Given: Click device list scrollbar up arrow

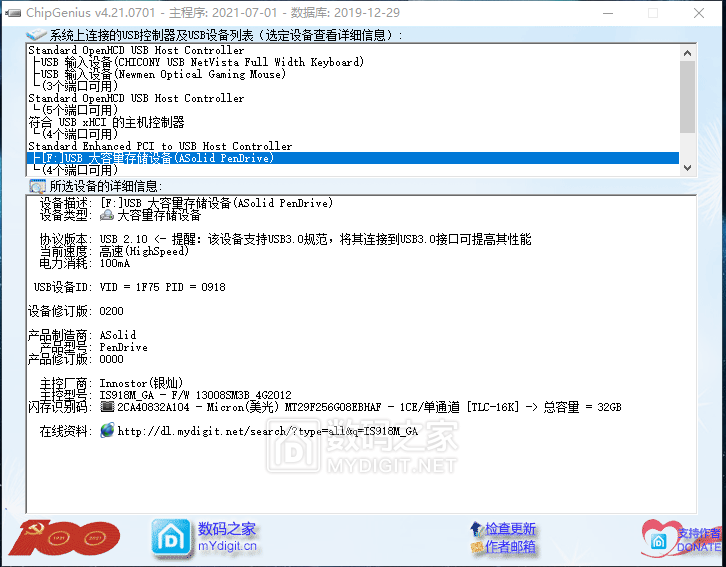Looking at the screenshot, I should tap(688, 53).
